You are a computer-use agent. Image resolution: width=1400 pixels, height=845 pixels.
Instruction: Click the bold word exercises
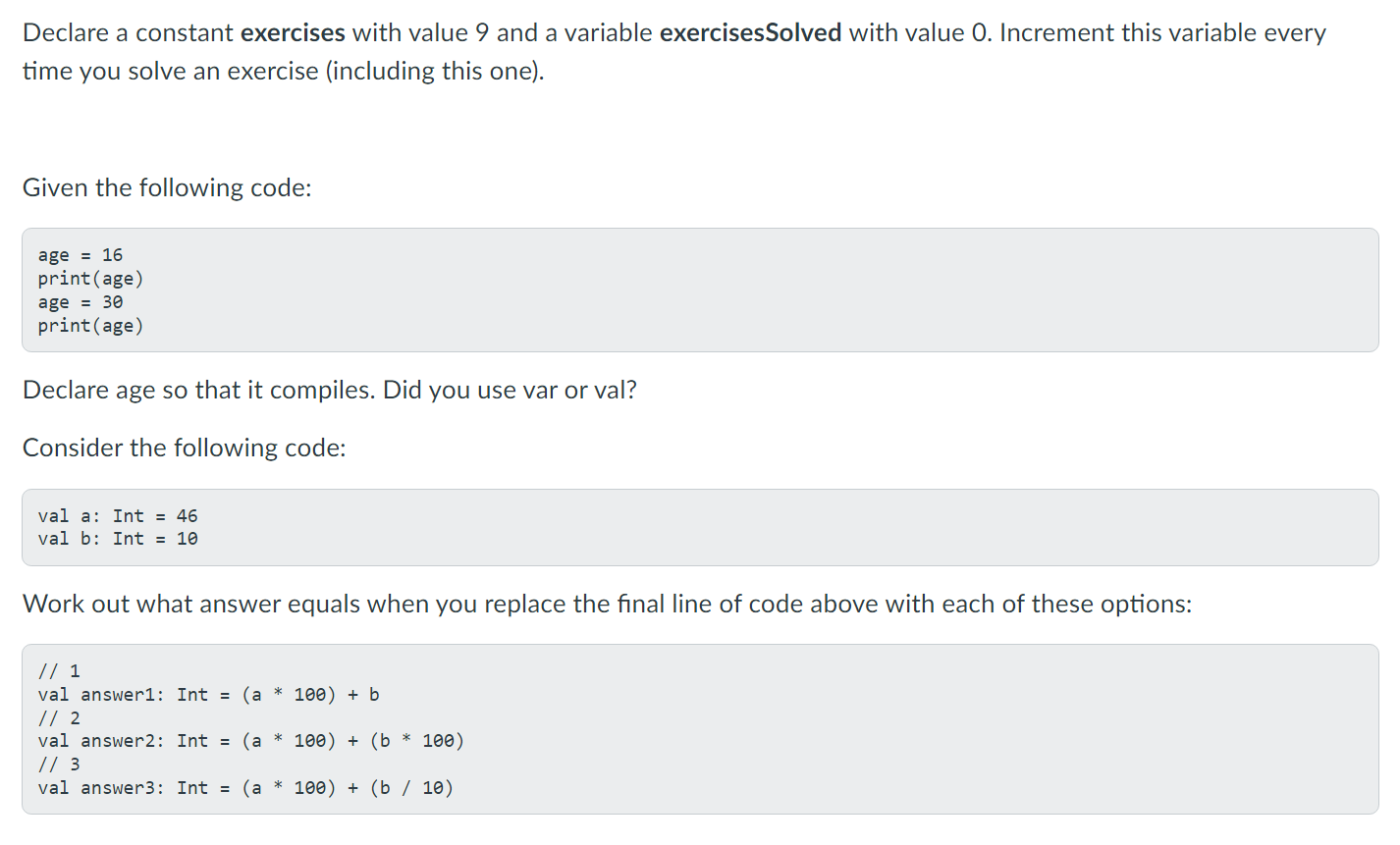pyautogui.click(x=293, y=33)
